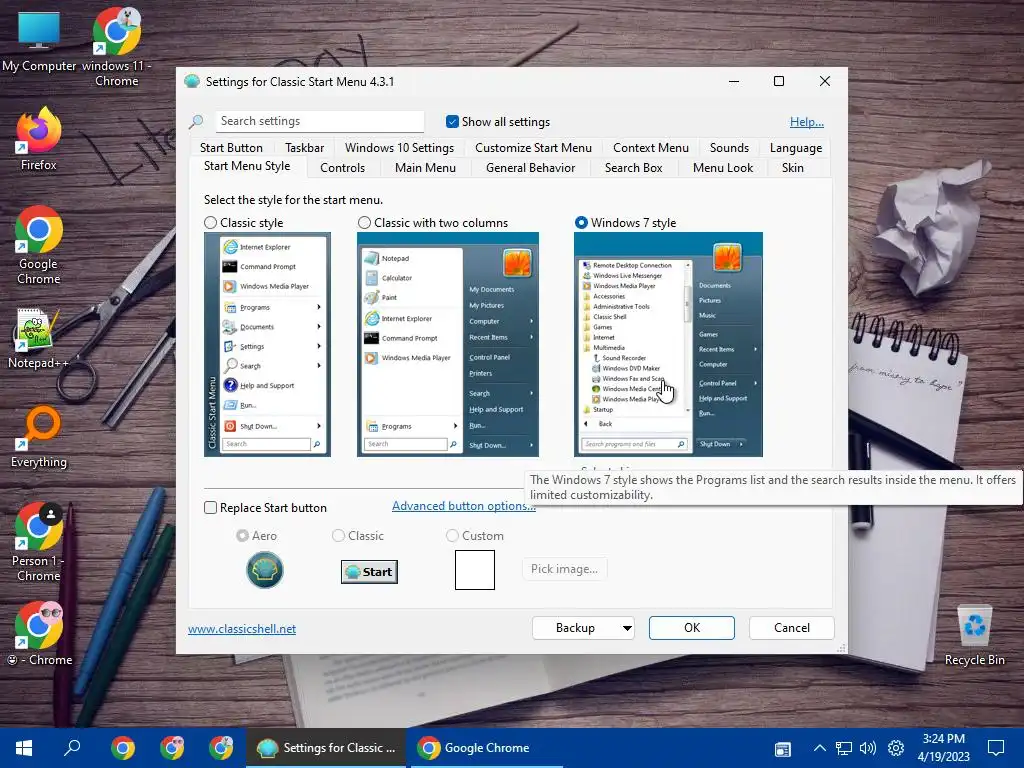This screenshot has height=768, width=1024.
Task: Open the Controls tab
Action: (x=342, y=168)
